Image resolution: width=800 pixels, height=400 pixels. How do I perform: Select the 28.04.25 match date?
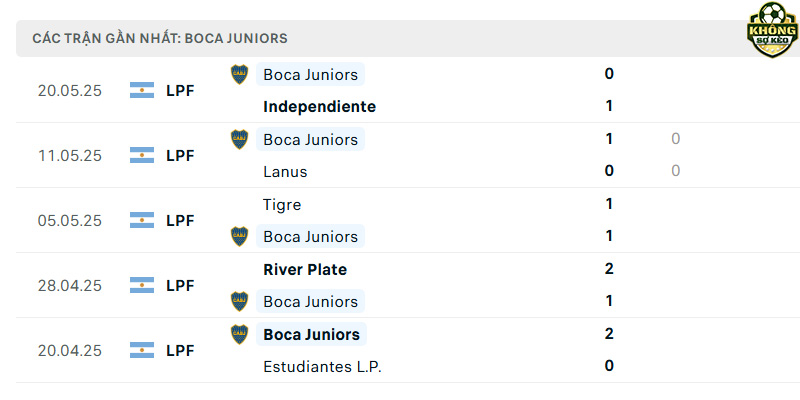pyautogui.click(x=70, y=286)
